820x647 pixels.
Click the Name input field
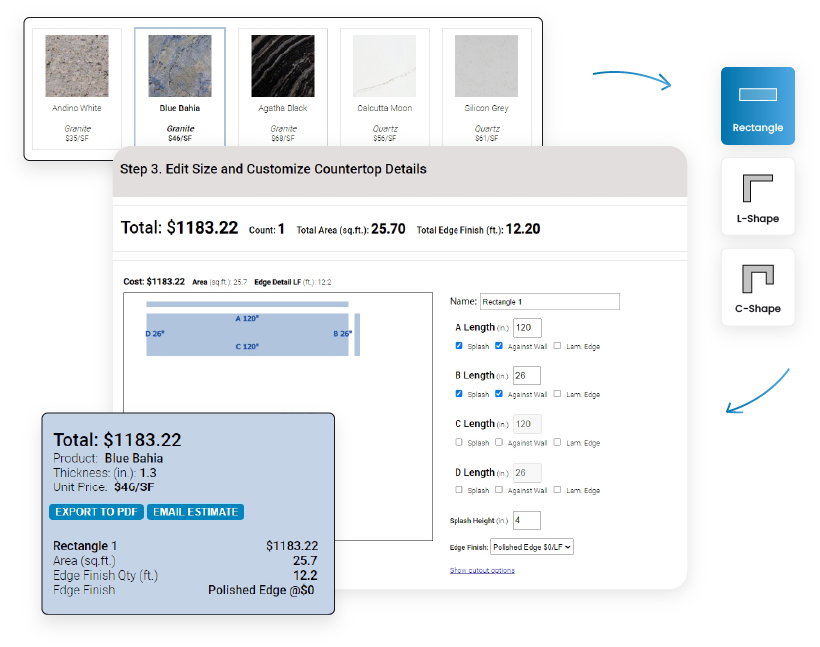(x=549, y=301)
